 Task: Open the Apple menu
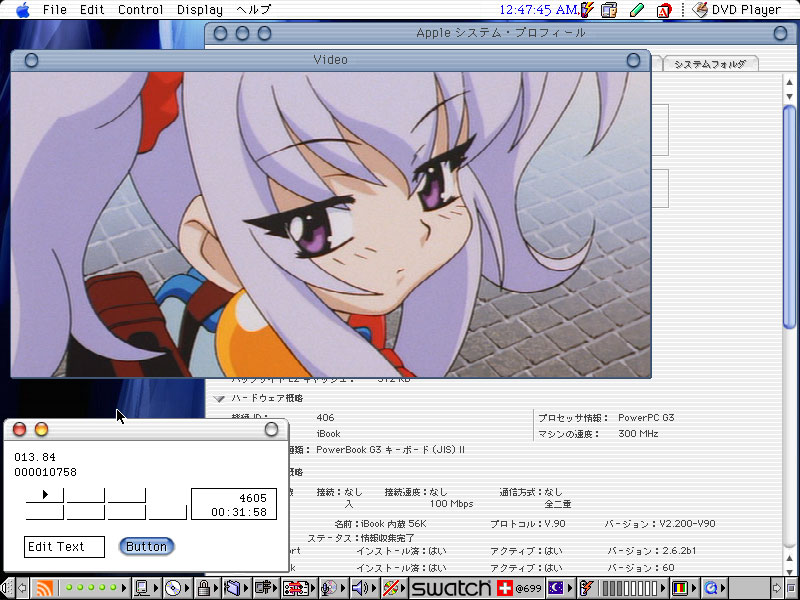pos(23,9)
